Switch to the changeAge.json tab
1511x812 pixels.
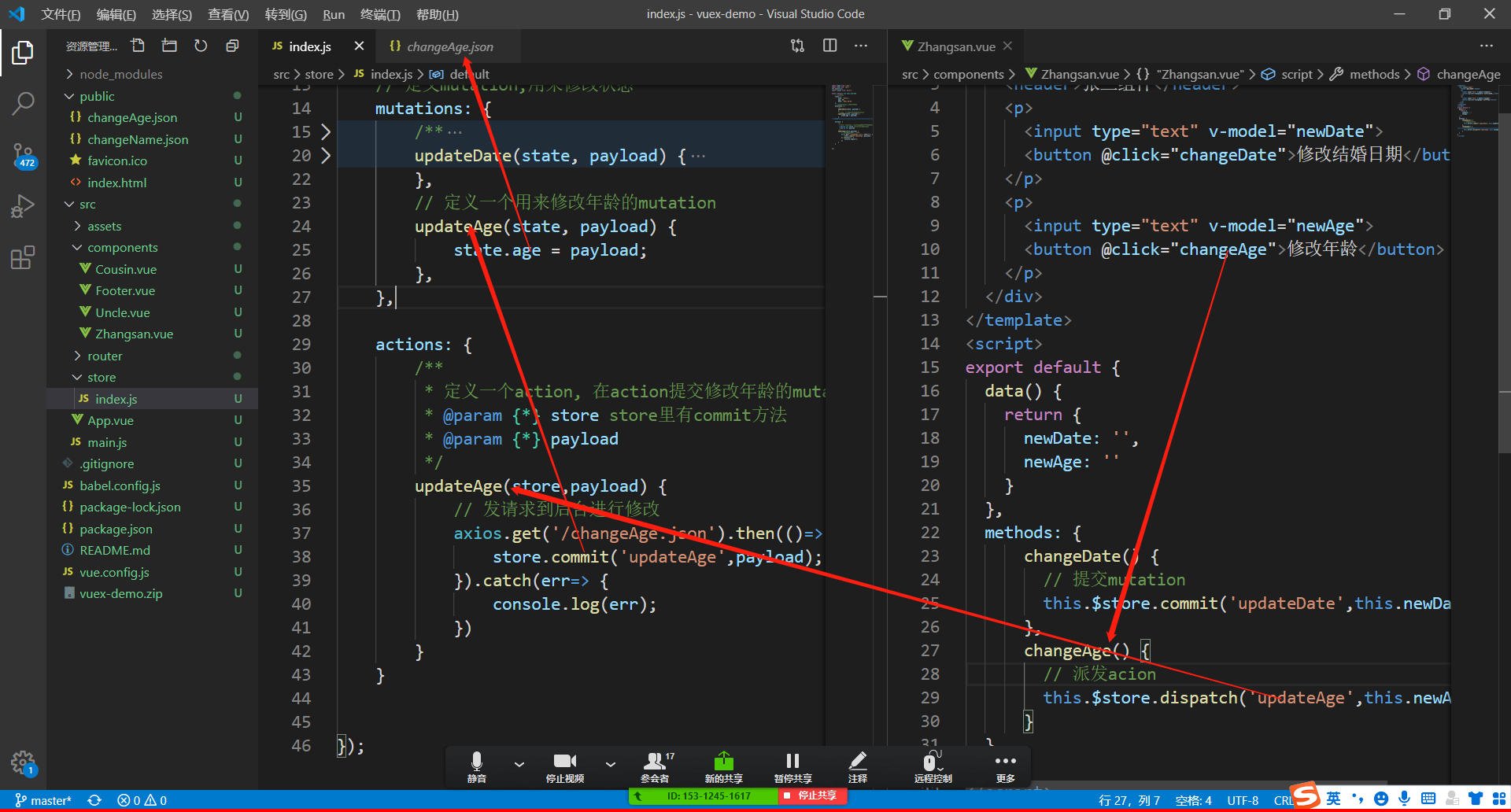tap(449, 46)
